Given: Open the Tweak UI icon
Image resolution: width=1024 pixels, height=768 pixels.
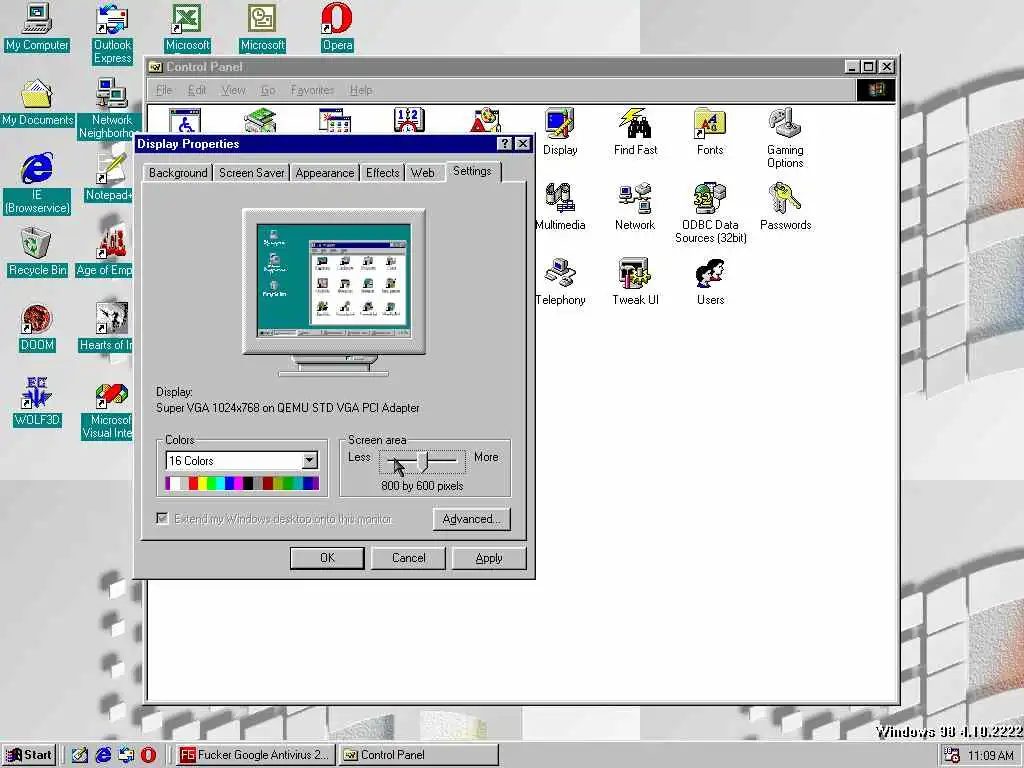Looking at the screenshot, I should click(635, 282).
